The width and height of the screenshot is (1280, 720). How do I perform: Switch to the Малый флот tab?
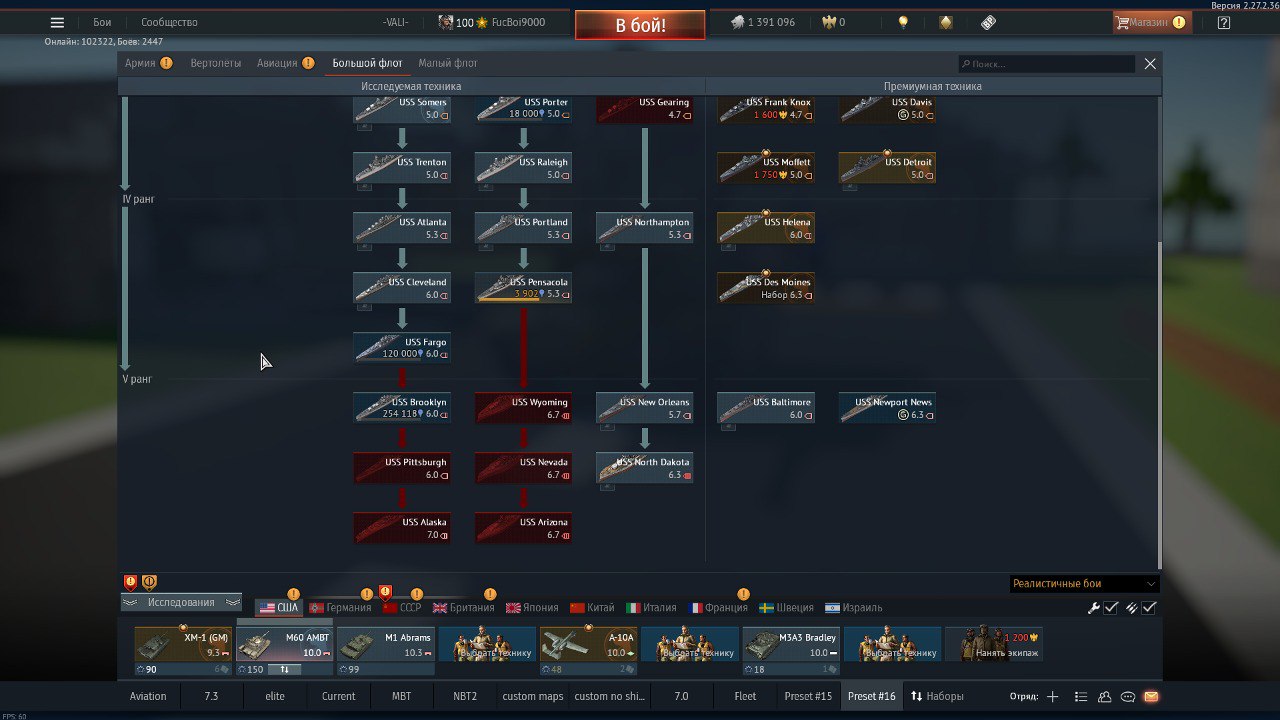tap(448, 63)
